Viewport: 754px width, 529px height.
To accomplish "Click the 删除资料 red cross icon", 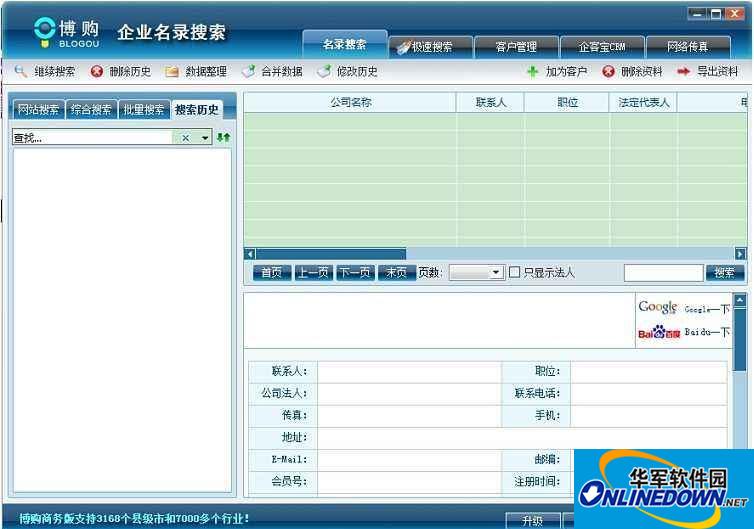I will (608, 72).
